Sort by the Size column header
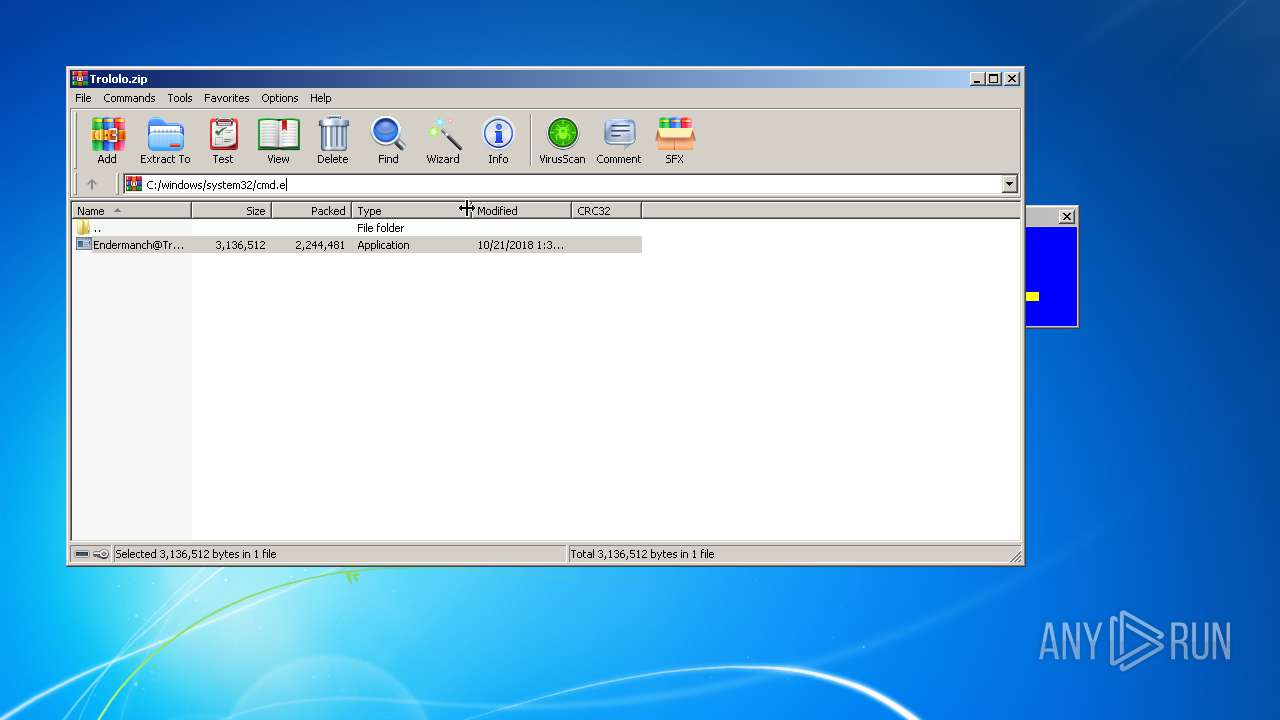The width and height of the screenshot is (1280, 720). (x=231, y=211)
